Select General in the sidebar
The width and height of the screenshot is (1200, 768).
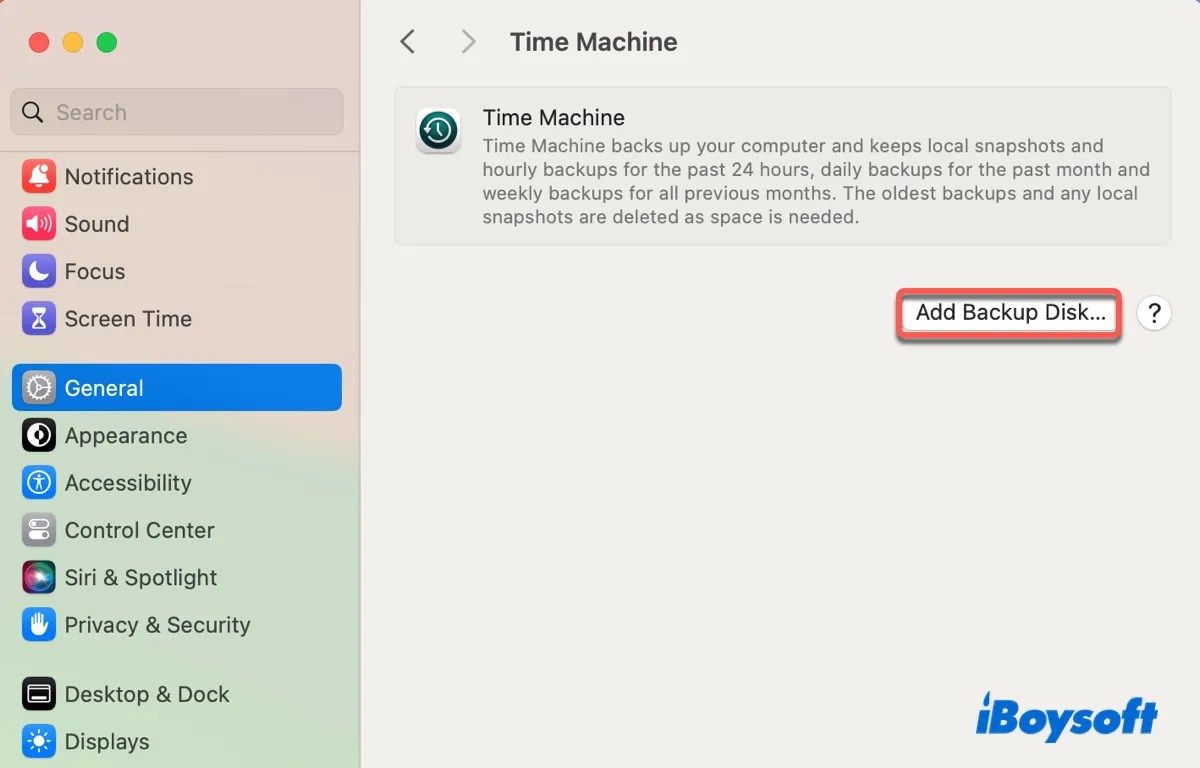point(104,387)
